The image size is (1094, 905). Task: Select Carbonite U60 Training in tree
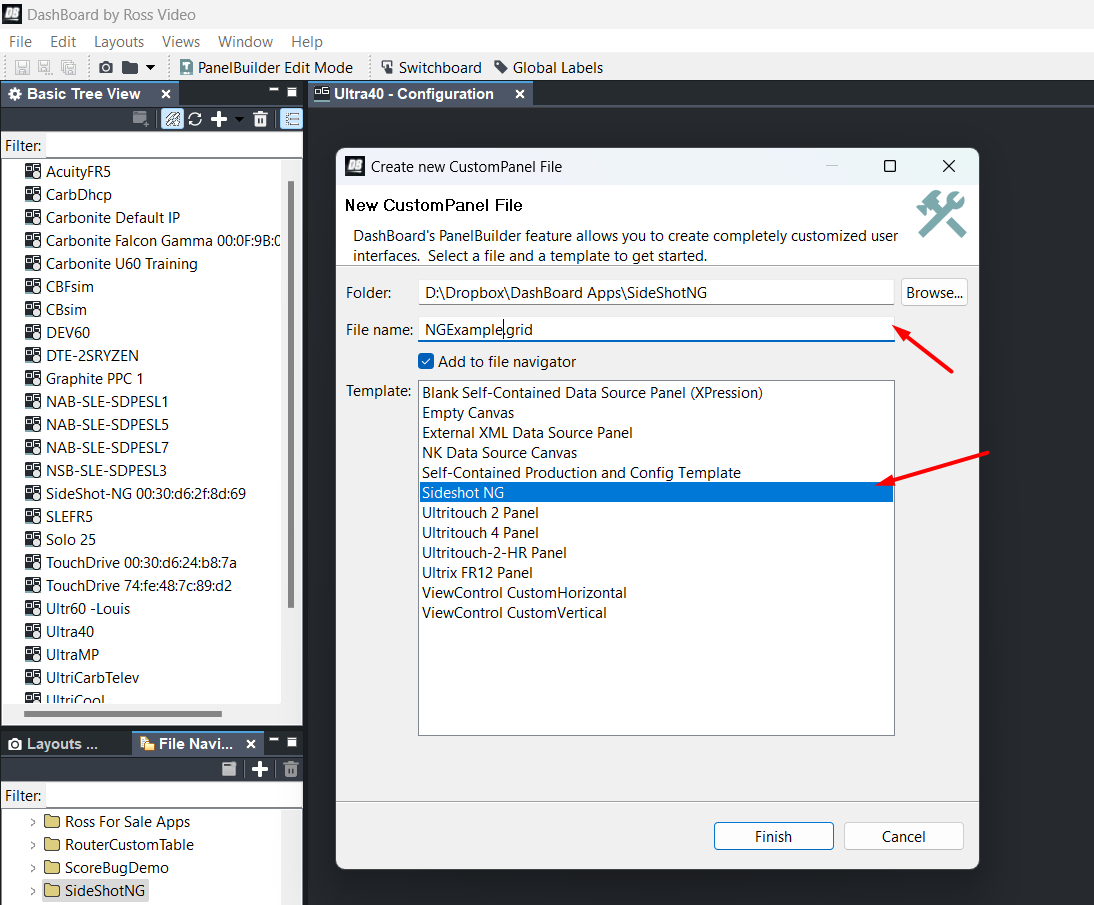[x=121, y=264]
